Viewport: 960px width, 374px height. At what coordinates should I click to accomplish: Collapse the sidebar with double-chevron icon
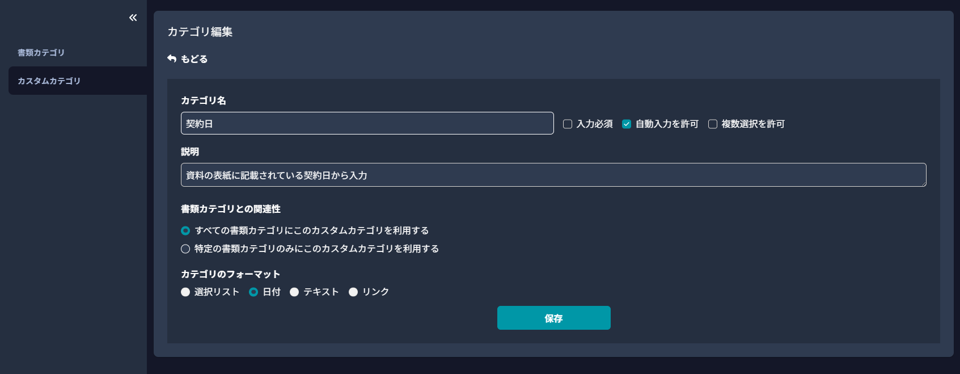133,18
